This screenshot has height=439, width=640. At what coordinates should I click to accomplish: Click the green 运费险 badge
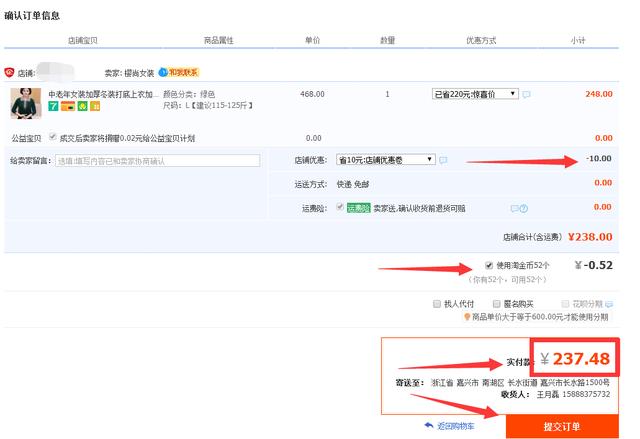tap(358, 208)
